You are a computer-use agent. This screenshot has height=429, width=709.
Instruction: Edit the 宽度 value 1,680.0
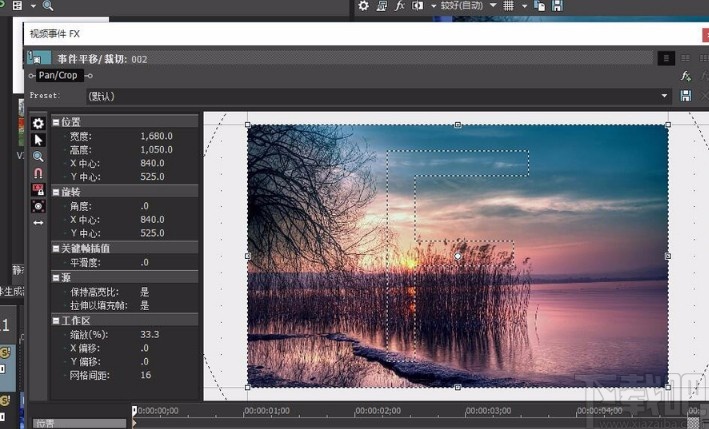click(156, 136)
